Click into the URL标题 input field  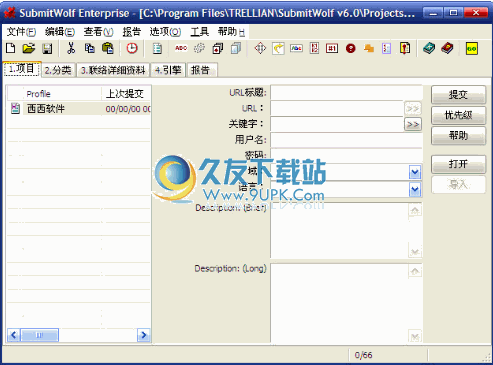[x=346, y=92]
